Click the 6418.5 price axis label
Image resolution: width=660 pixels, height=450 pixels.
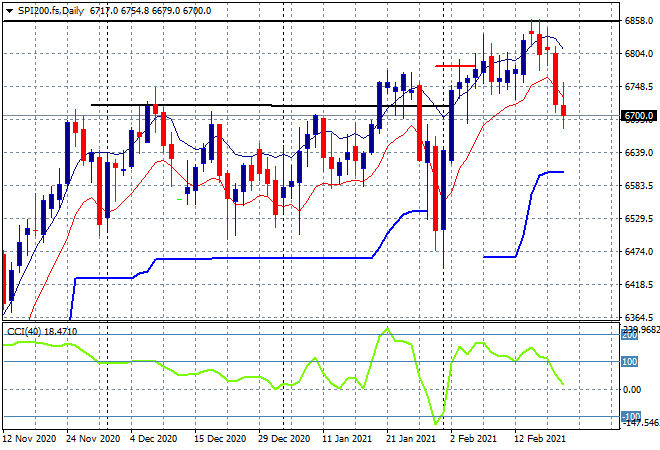click(639, 285)
